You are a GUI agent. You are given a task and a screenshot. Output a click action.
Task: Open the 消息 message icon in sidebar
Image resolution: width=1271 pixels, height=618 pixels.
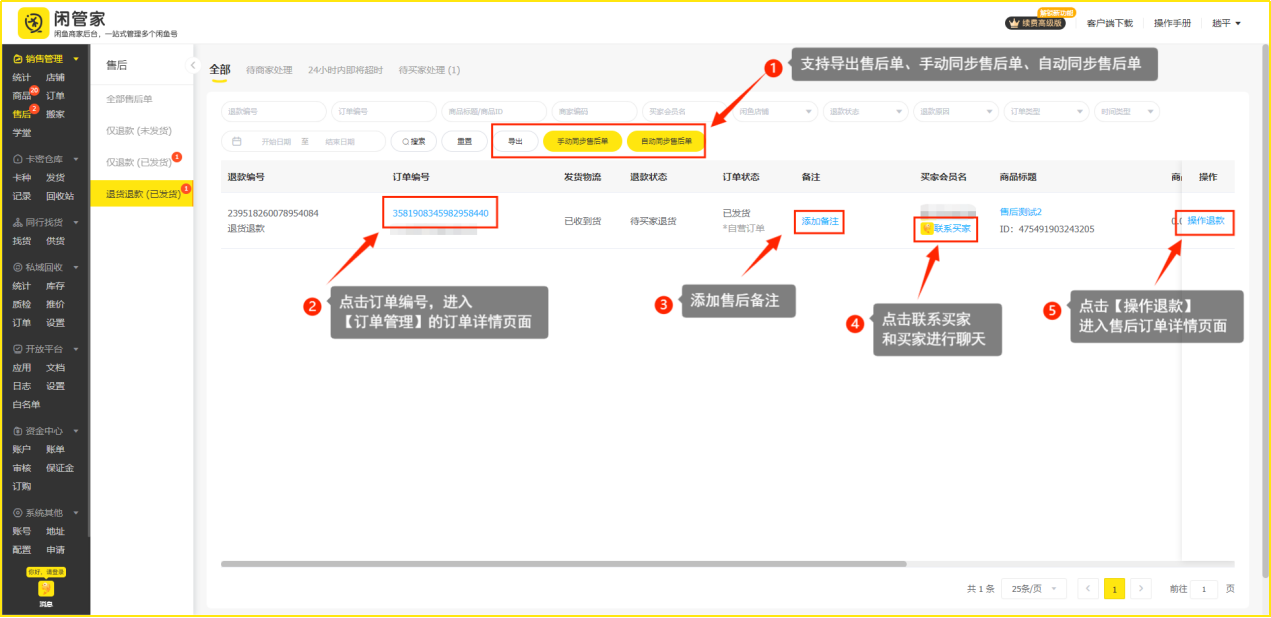click(x=46, y=589)
